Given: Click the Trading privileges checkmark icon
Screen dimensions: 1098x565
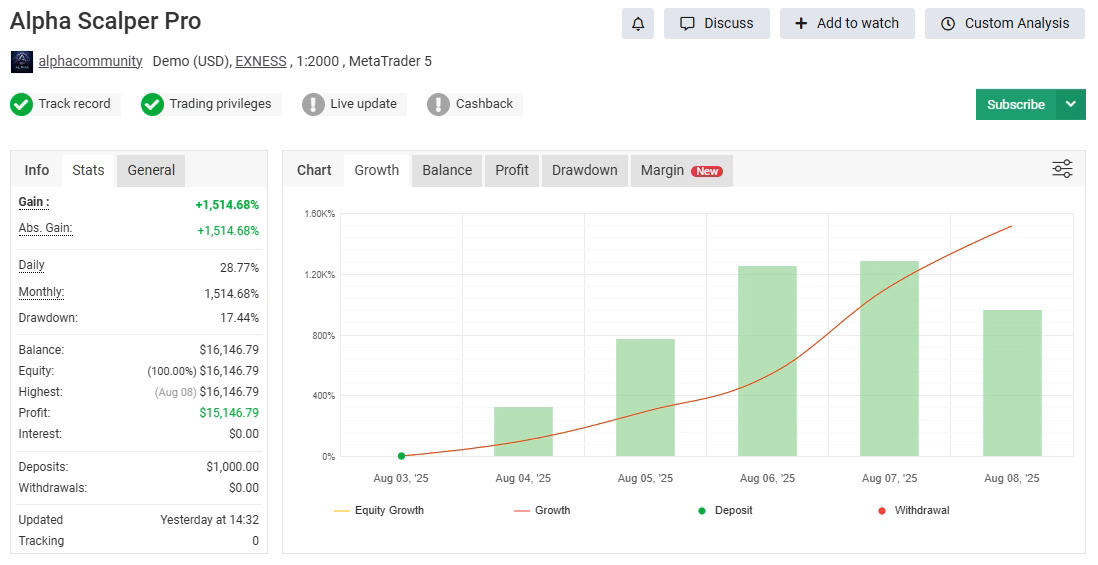Looking at the screenshot, I should pos(152,104).
